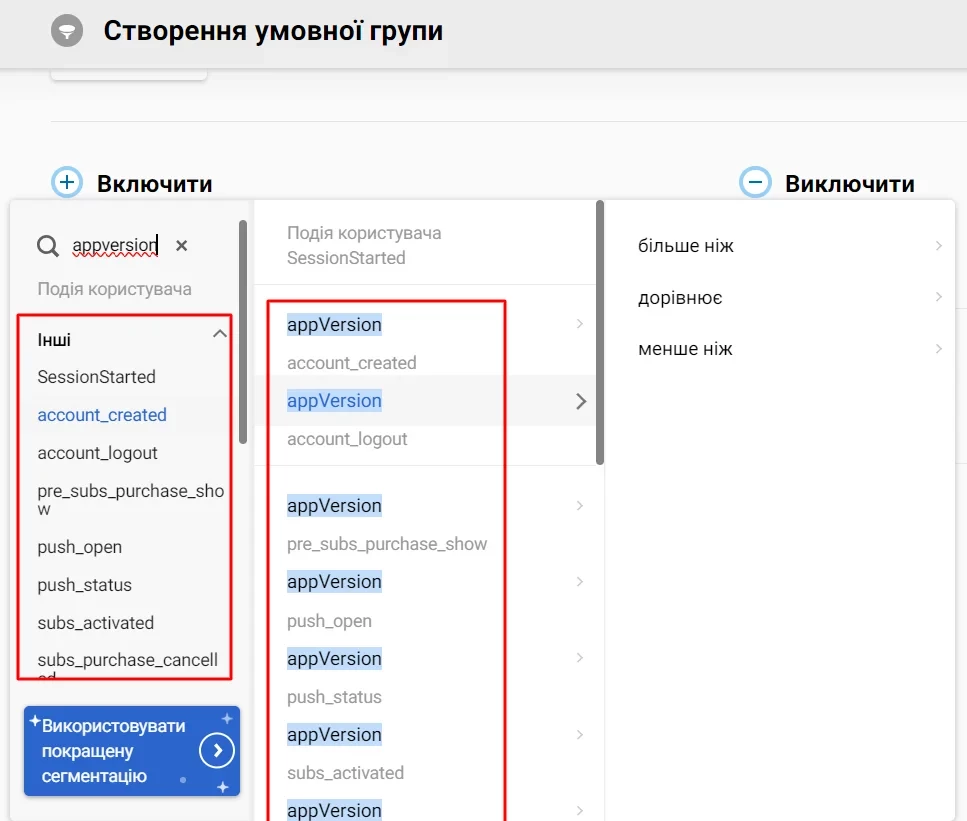Click the Створення умовної групи title
Viewport: 967px width, 821px height.
point(273,31)
